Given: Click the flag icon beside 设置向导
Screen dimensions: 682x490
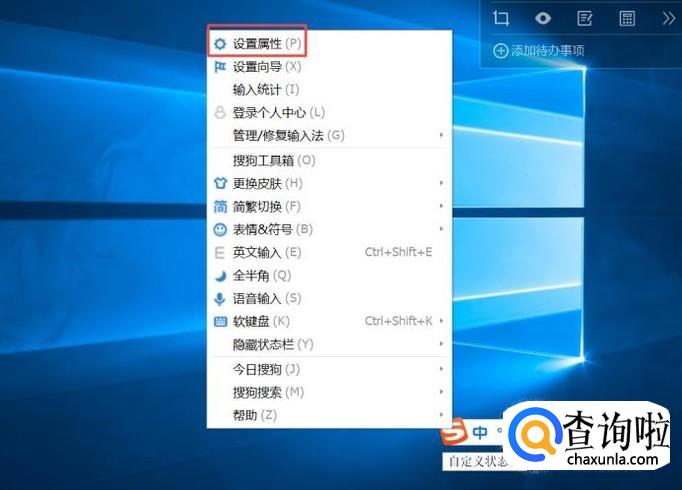Looking at the screenshot, I should [x=221, y=67].
